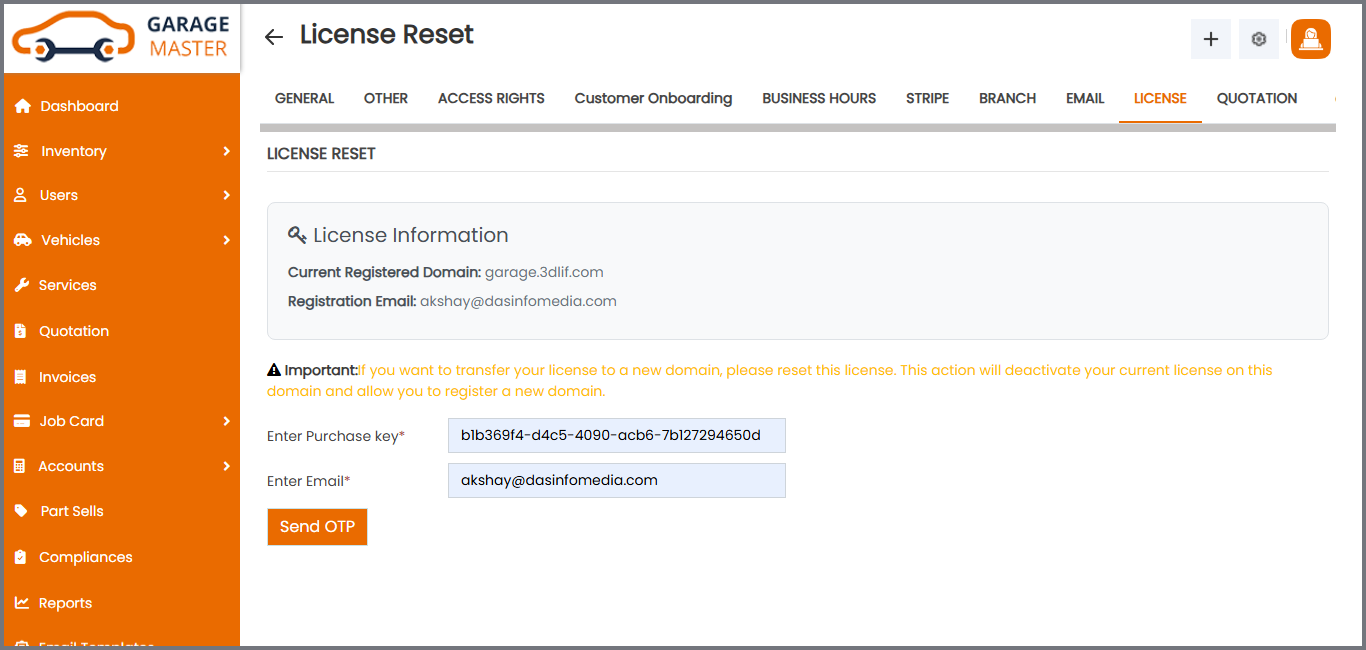Click the Enter Purchase key field

coord(616,435)
